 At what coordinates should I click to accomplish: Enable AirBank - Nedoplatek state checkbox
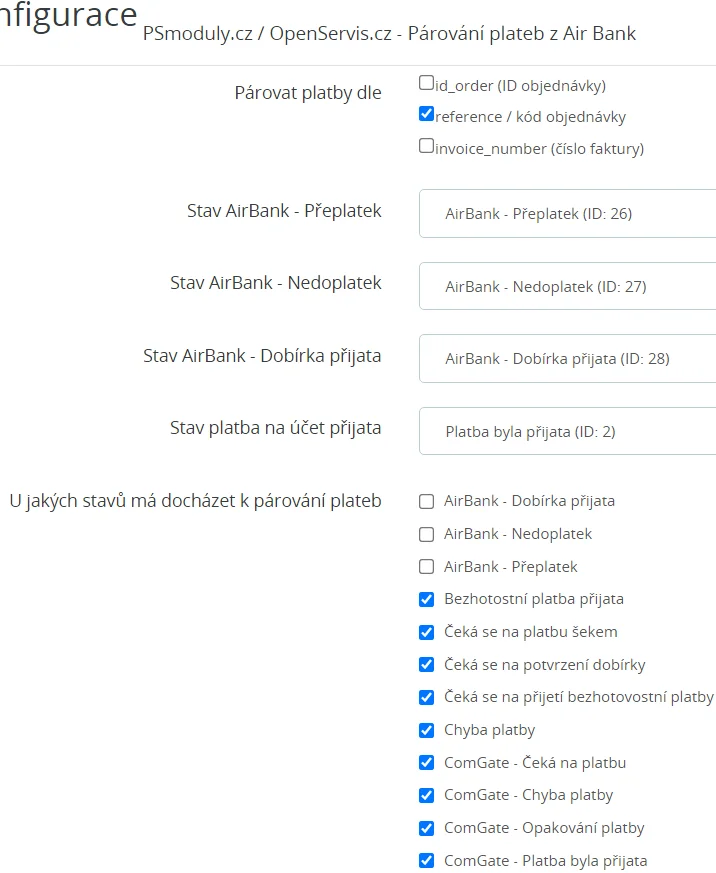pyautogui.click(x=427, y=535)
